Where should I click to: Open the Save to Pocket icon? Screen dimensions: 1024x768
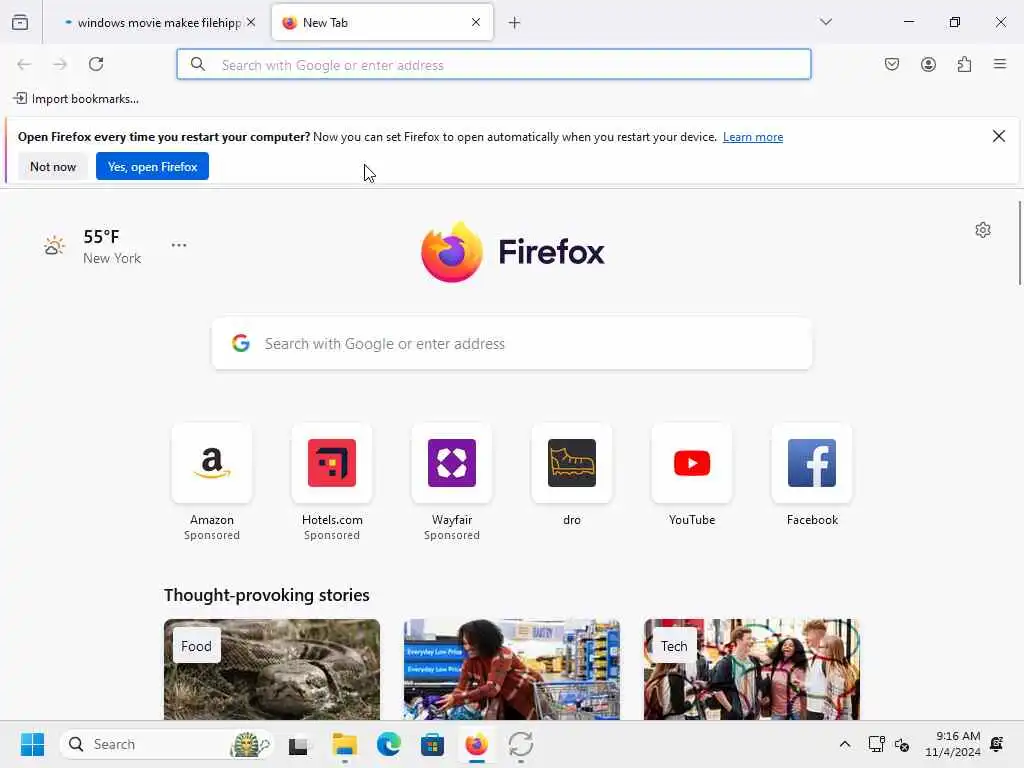pyautogui.click(x=892, y=64)
